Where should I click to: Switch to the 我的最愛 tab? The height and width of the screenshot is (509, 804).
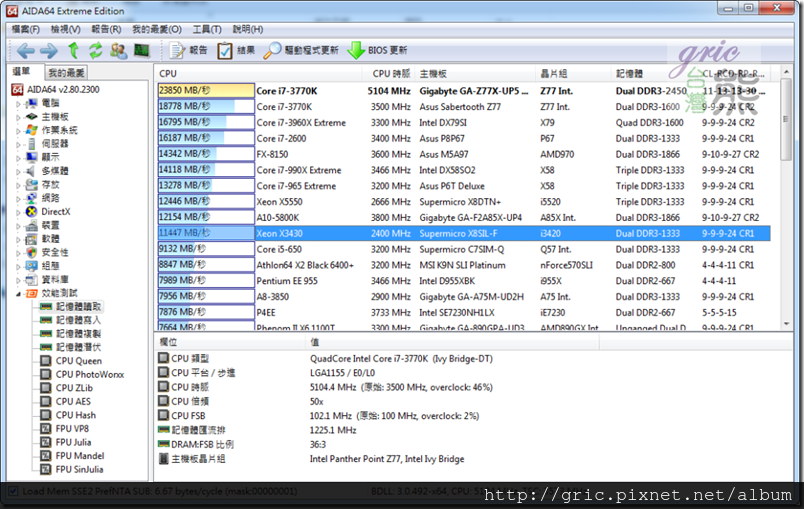(x=66, y=73)
